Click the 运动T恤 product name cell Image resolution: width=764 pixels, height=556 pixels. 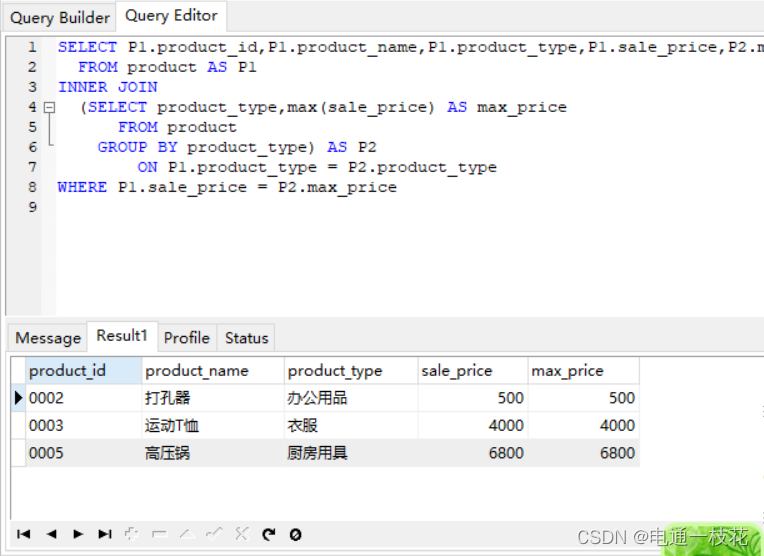point(213,425)
